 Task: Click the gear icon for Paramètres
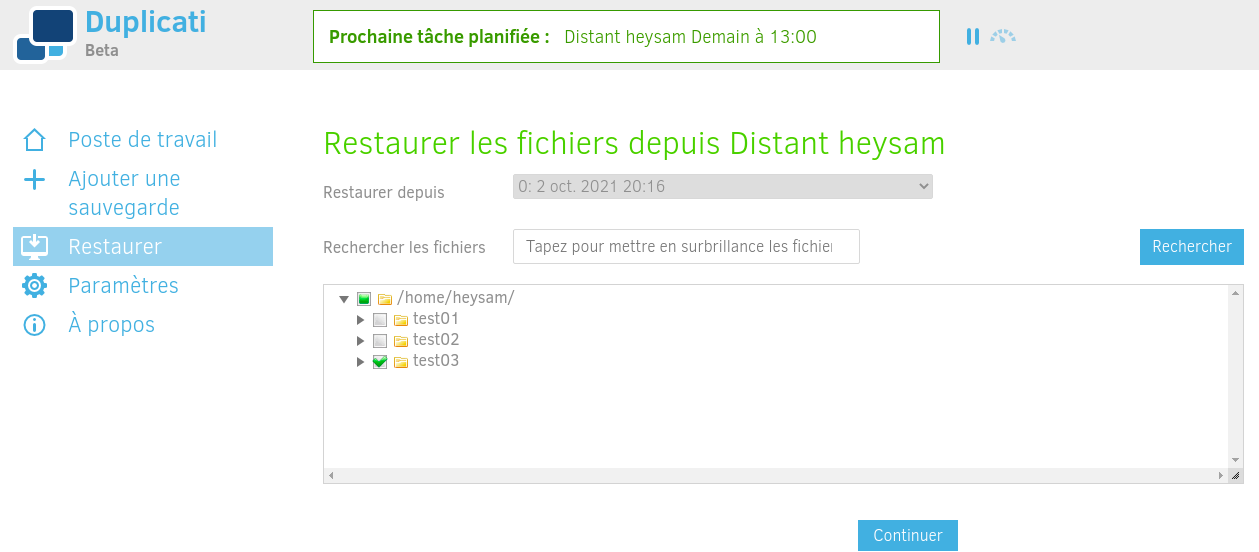tap(35, 286)
